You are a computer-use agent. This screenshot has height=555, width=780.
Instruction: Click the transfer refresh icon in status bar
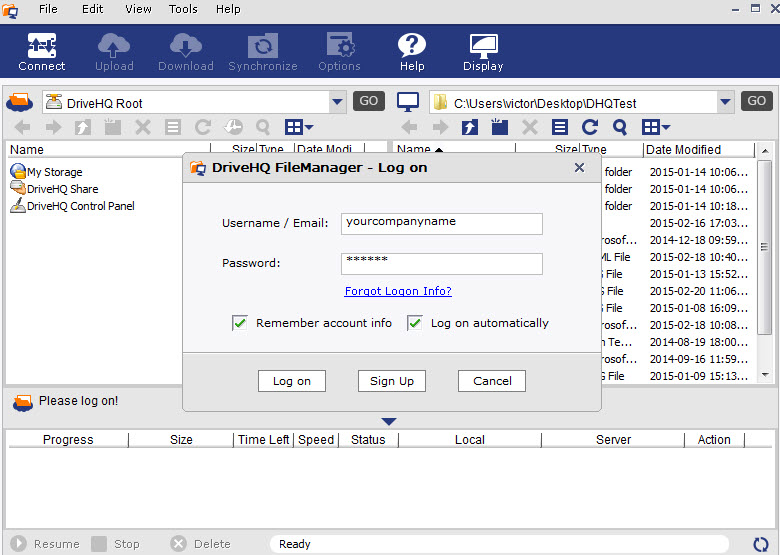pos(761,544)
